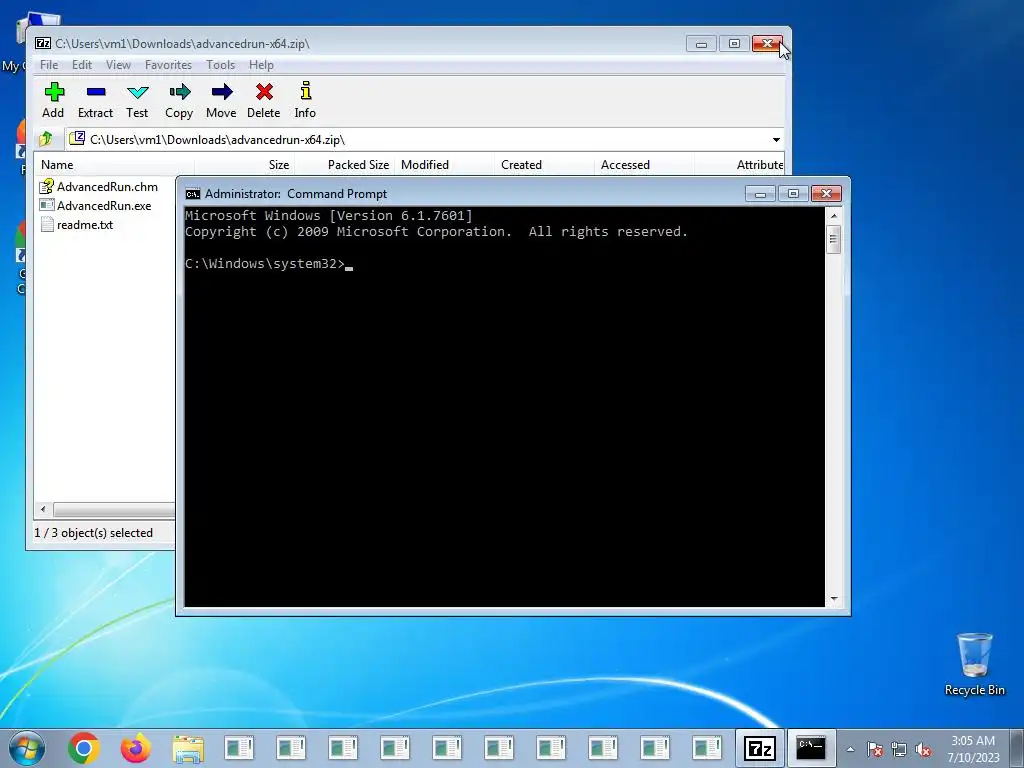Open the Favorites menu
This screenshot has width=1024, height=768.
[x=168, y=65]
